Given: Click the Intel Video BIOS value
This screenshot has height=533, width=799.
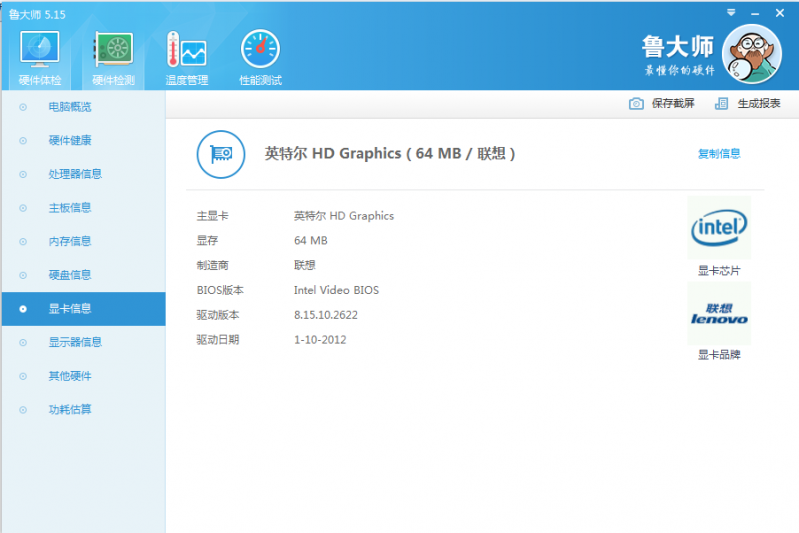Looking at the screenshot, I should pos(336,290).
